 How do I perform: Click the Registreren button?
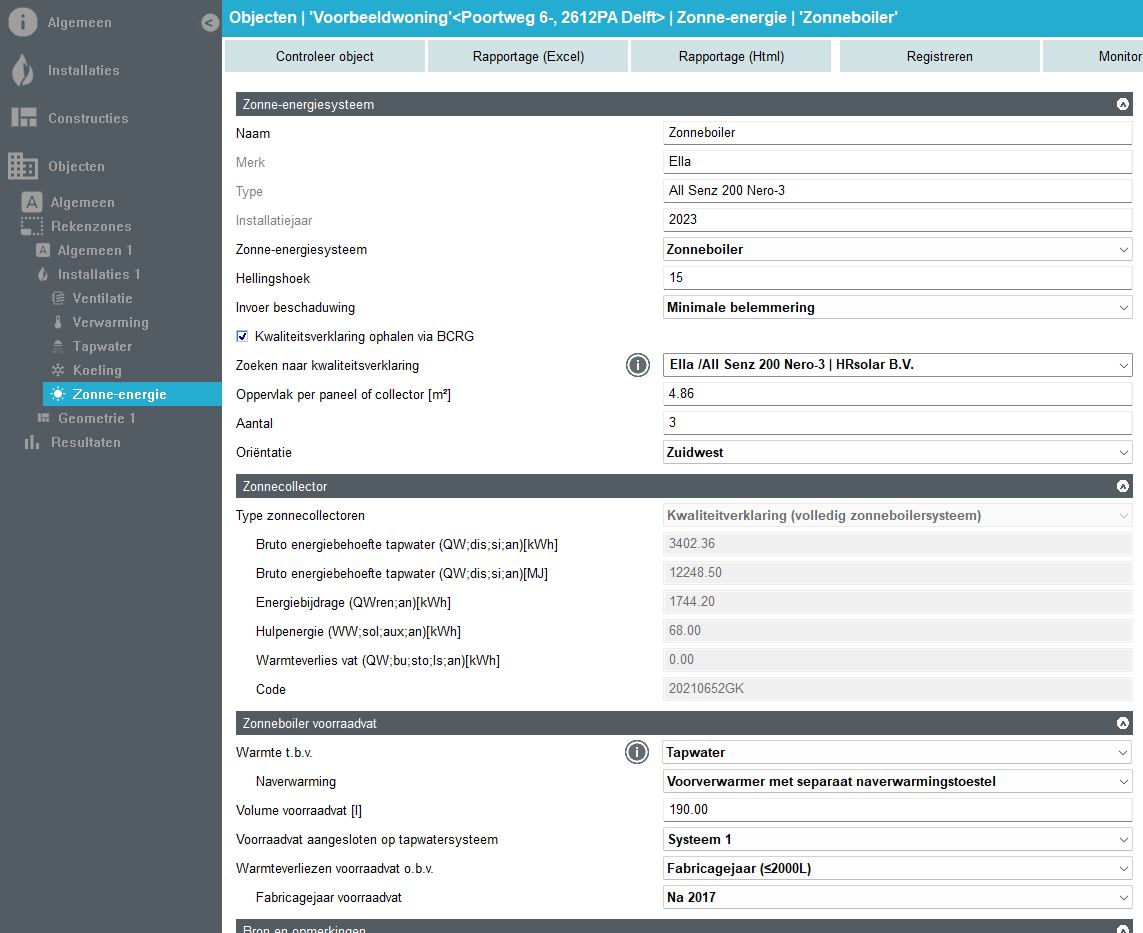point(940,56)
